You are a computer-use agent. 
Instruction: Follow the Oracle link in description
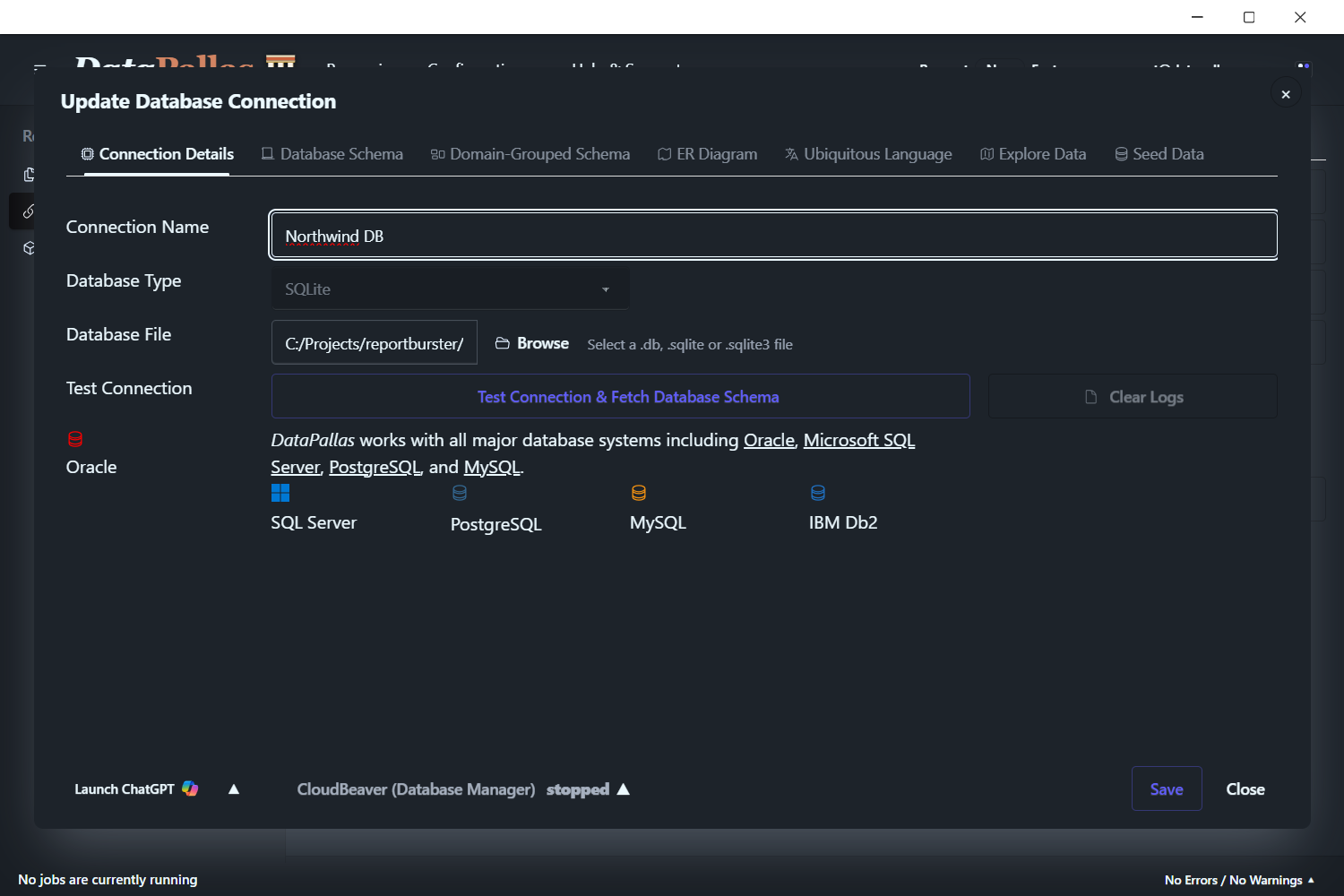[769, 440]
